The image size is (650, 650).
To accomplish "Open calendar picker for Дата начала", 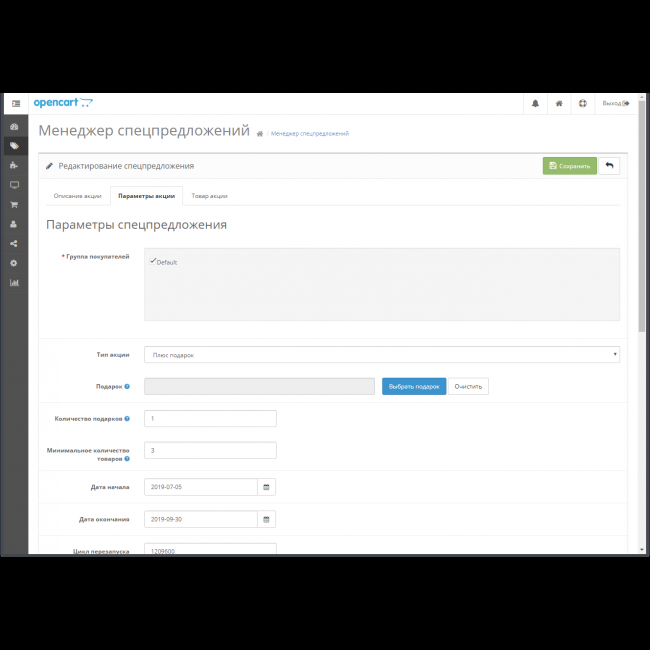I will click(x=266, y=487).
